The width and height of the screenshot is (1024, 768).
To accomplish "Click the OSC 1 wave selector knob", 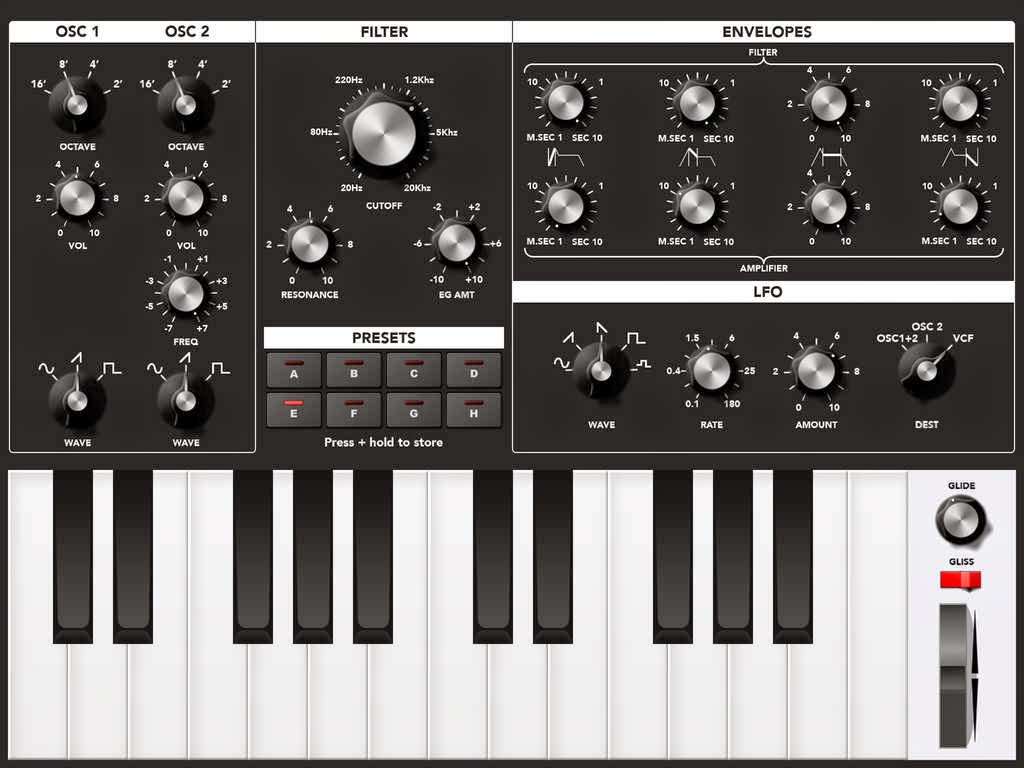I will pos(77,400).
